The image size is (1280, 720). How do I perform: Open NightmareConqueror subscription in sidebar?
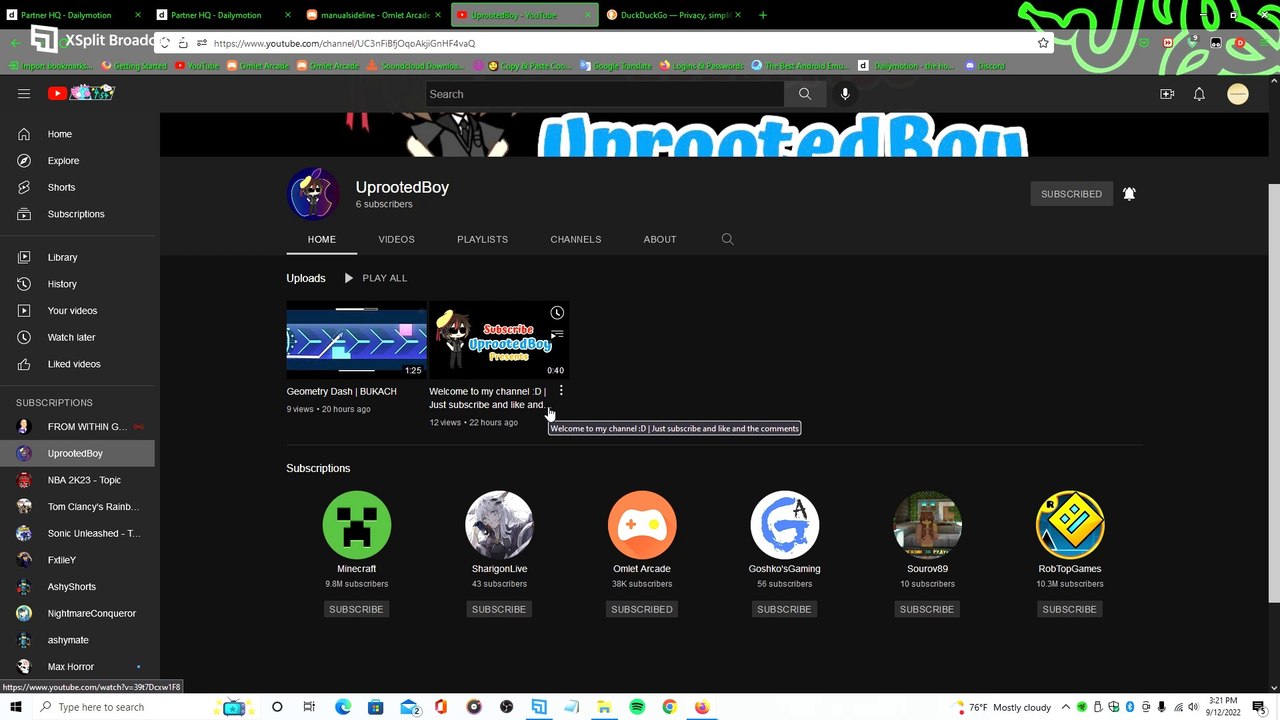click(x=77, y=614)
